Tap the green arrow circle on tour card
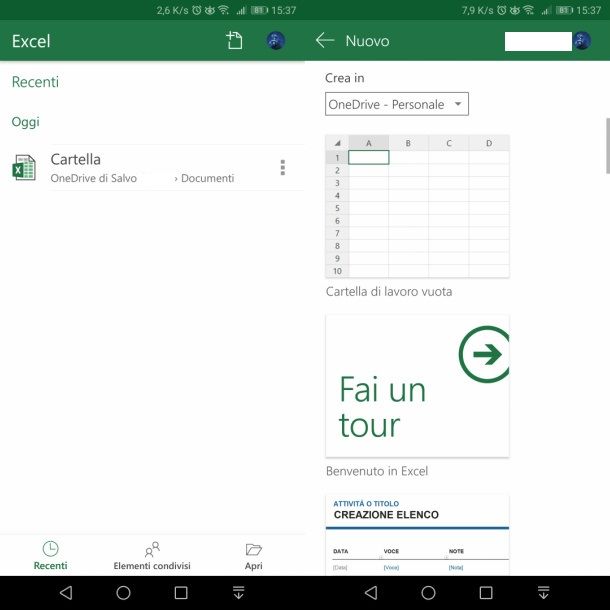 (486, 354)
